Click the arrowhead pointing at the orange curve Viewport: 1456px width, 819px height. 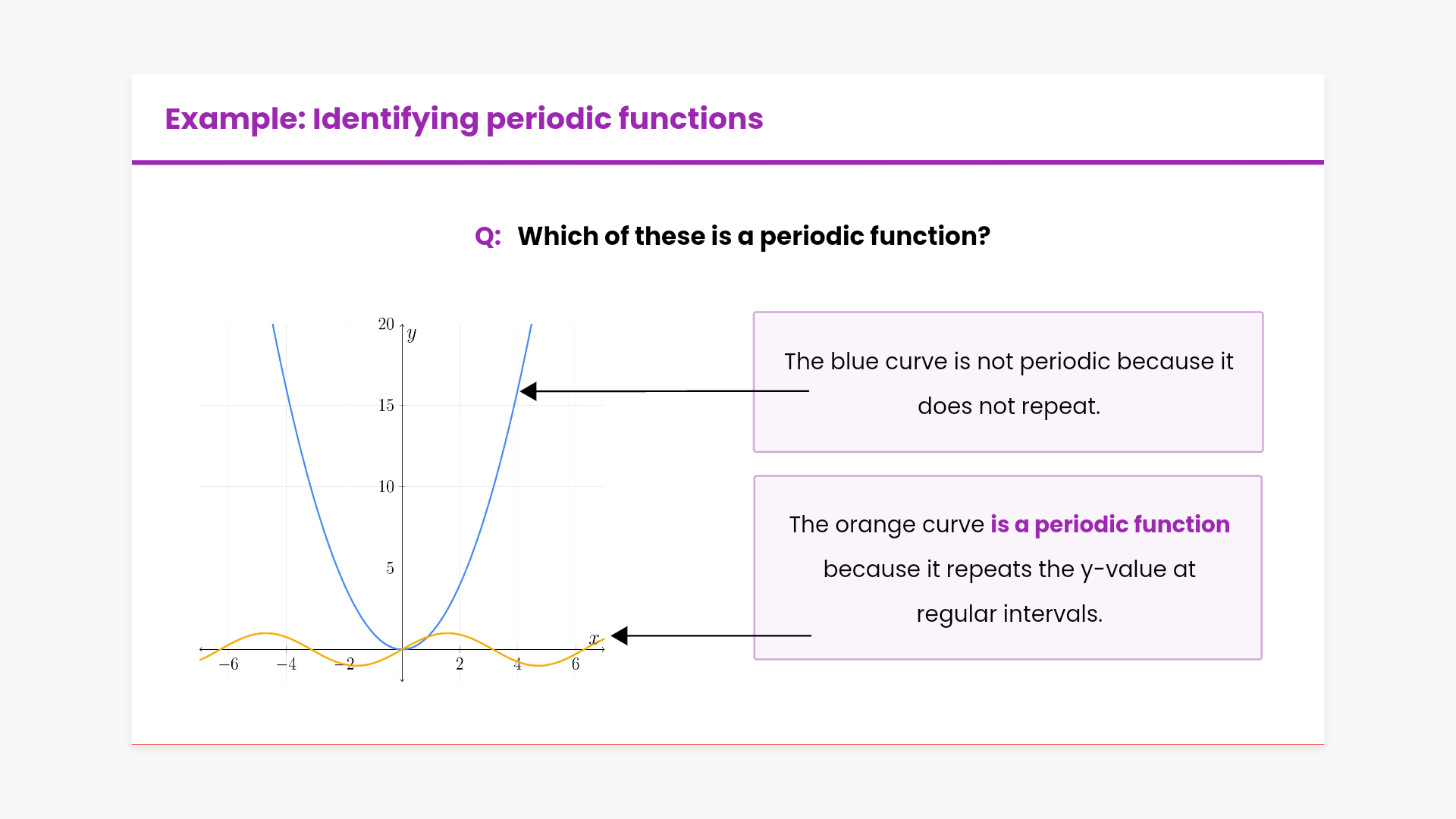[620, 635]
